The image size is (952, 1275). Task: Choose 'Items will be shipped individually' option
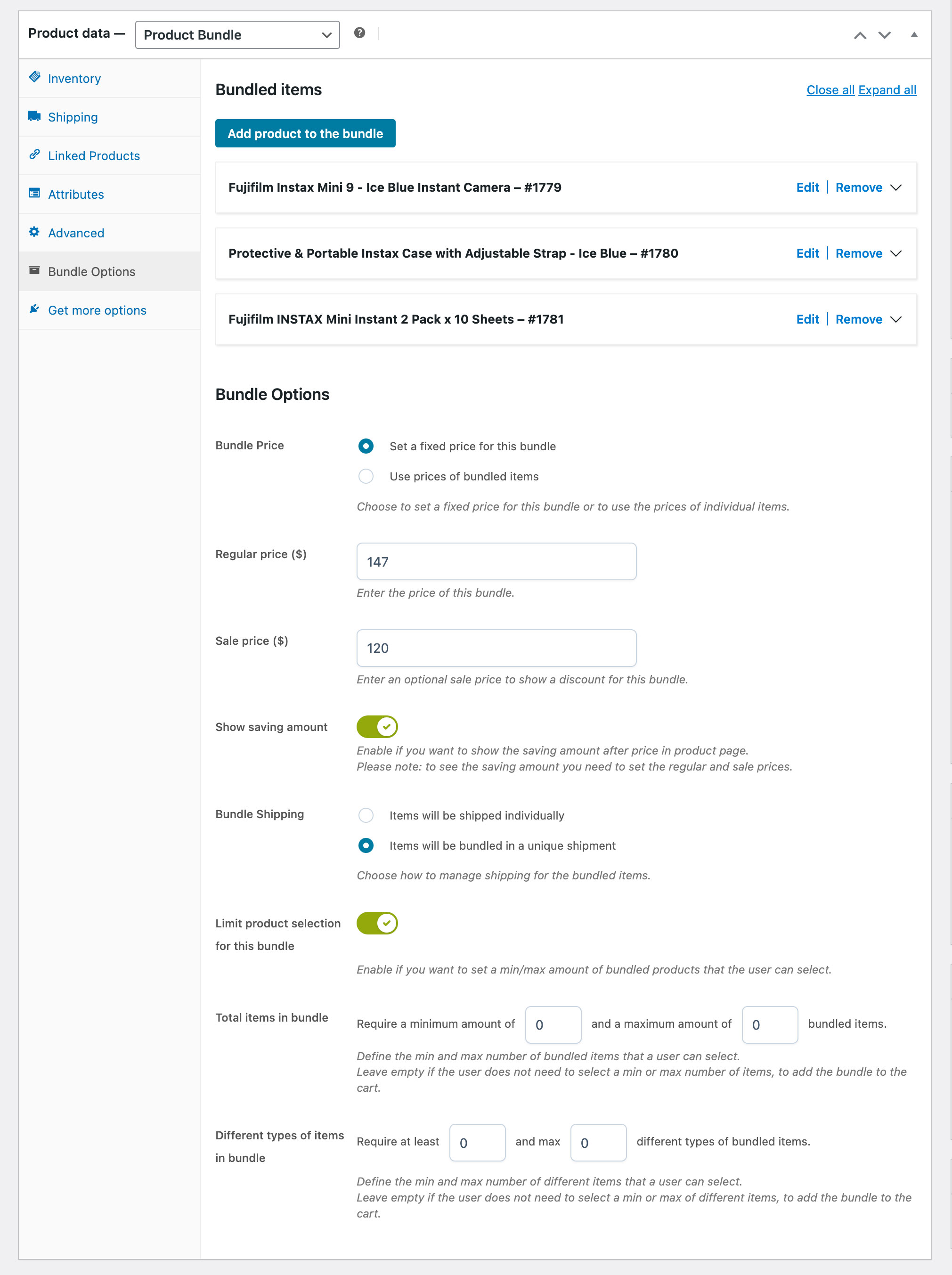pos(366,815)
